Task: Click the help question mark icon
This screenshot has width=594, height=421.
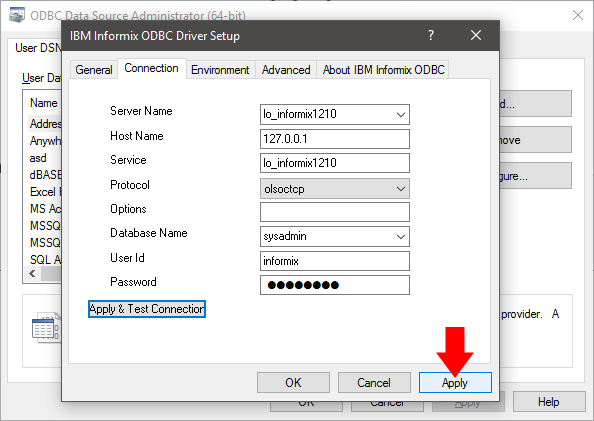Action: [x=431, y=35]
